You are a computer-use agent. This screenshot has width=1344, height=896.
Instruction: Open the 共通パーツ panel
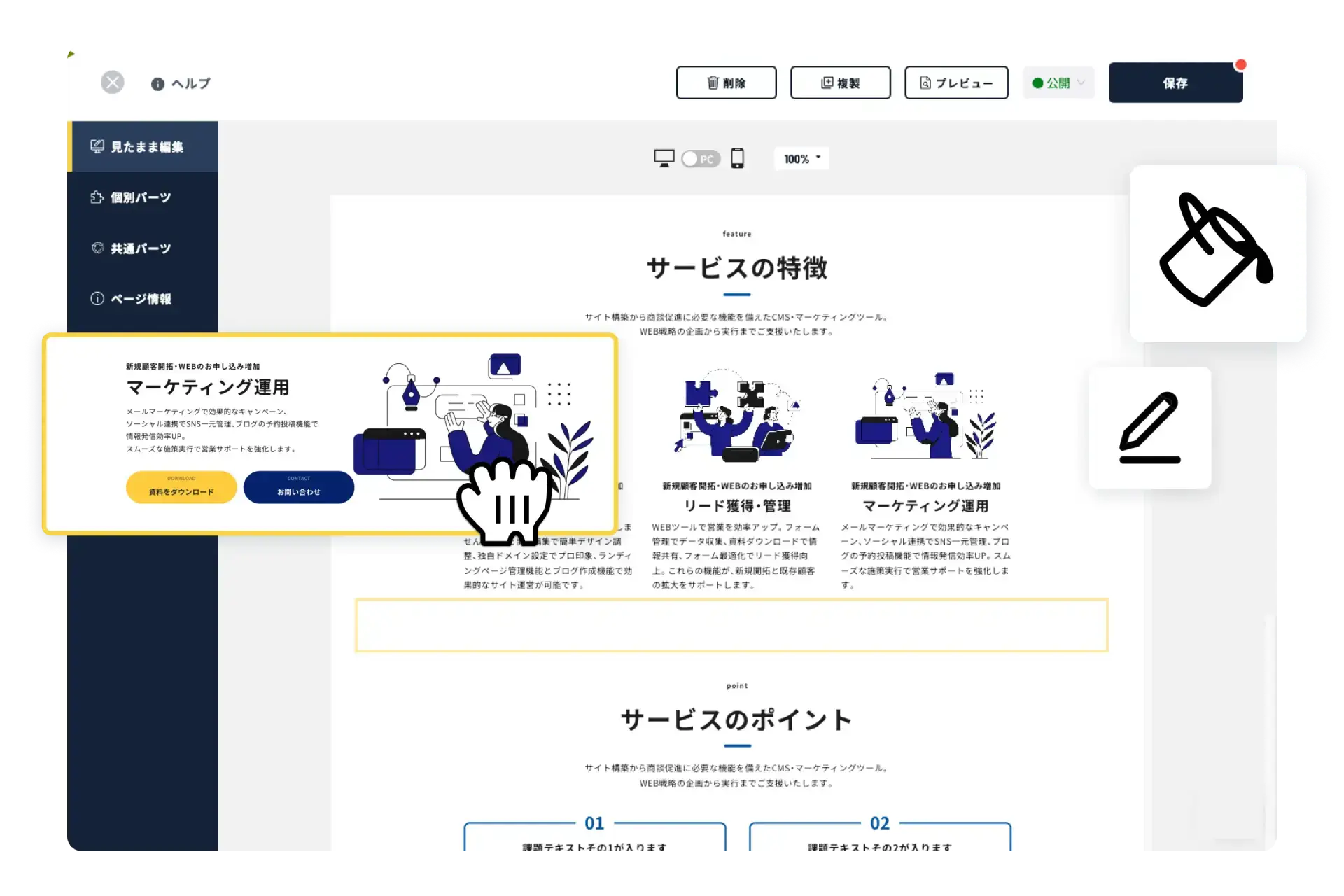pos(138,248)
